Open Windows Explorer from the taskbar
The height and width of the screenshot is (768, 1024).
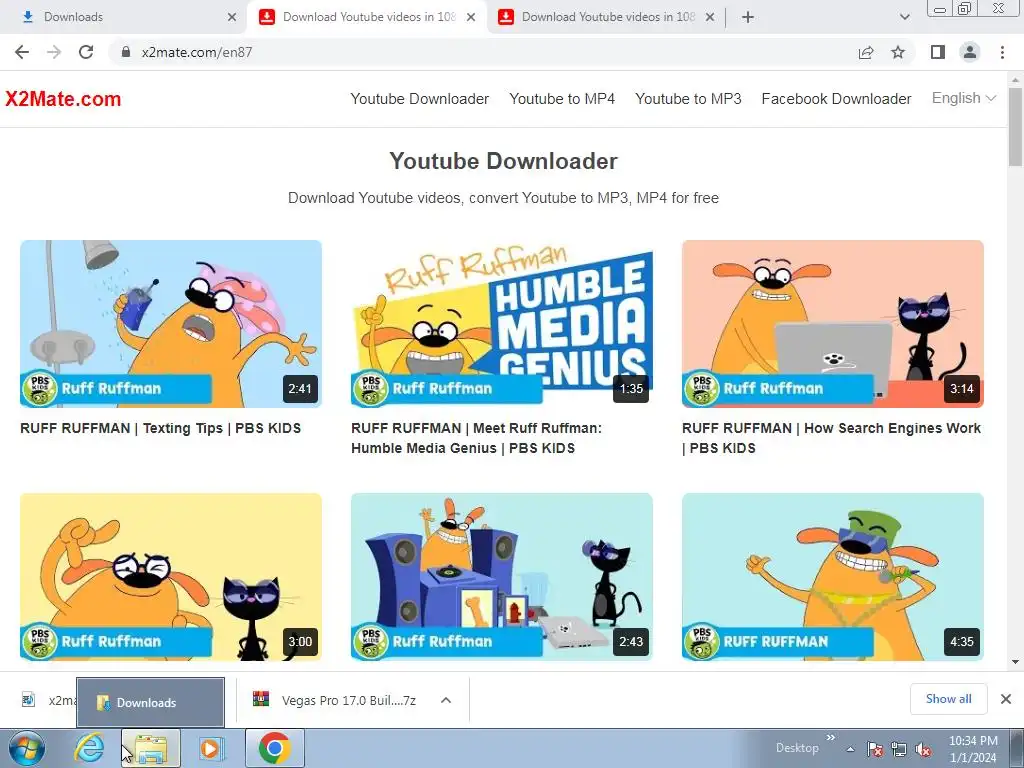point(151,748)
